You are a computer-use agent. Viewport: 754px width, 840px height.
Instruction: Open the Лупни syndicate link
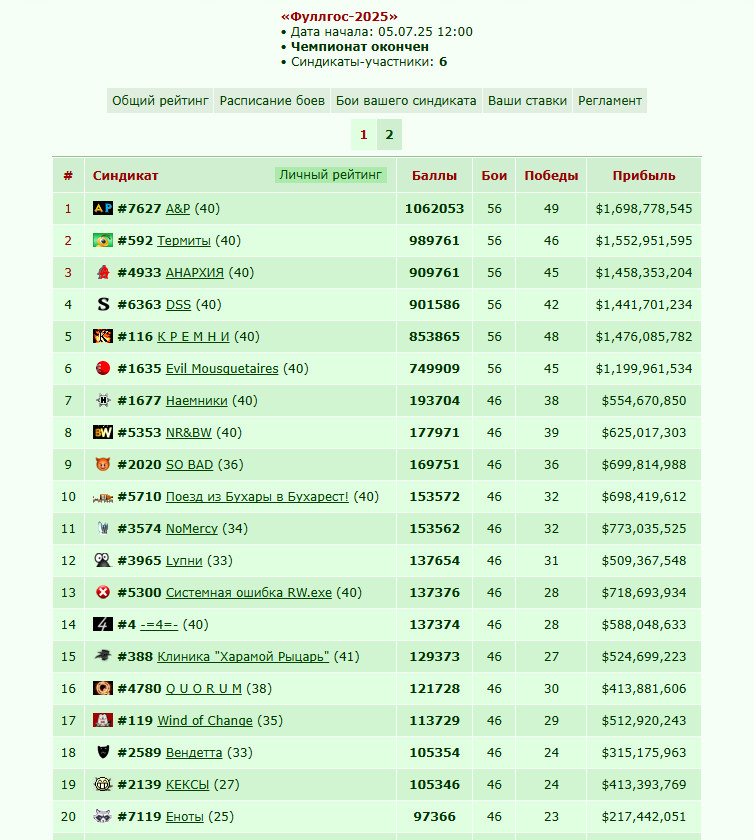[x=184, y=560]
